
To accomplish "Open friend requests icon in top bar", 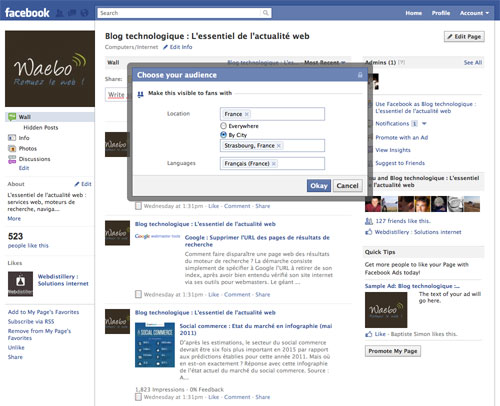I will 60,13.
